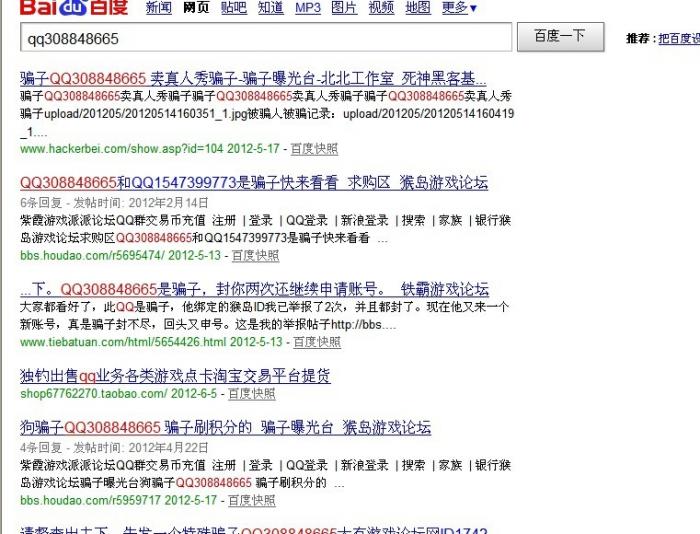The image size is (700, 534).
Task: Open the 视频 video tab
Action: tap(381, 8)
